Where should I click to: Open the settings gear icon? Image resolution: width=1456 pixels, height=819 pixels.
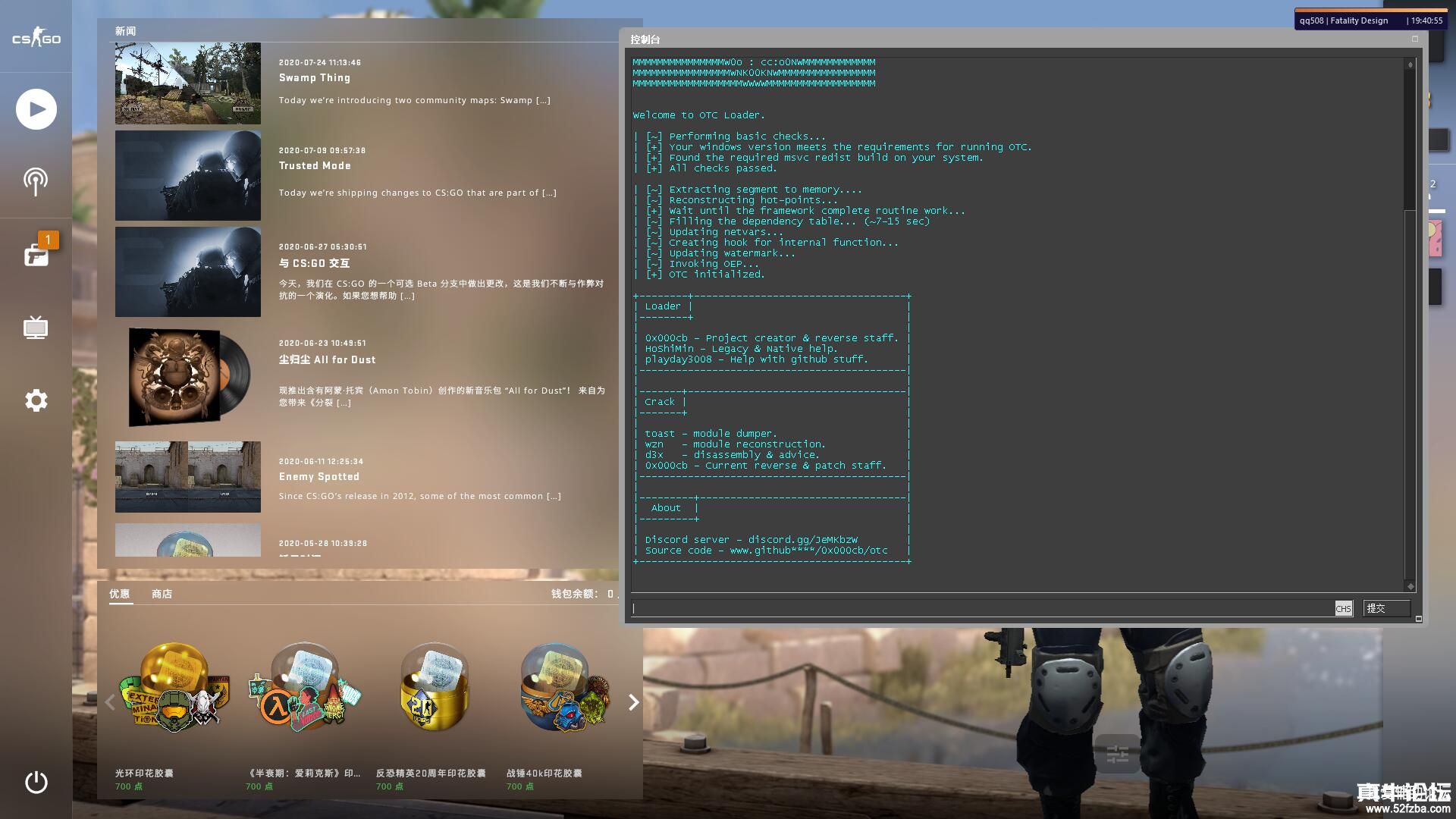click(x=36, y=400)
